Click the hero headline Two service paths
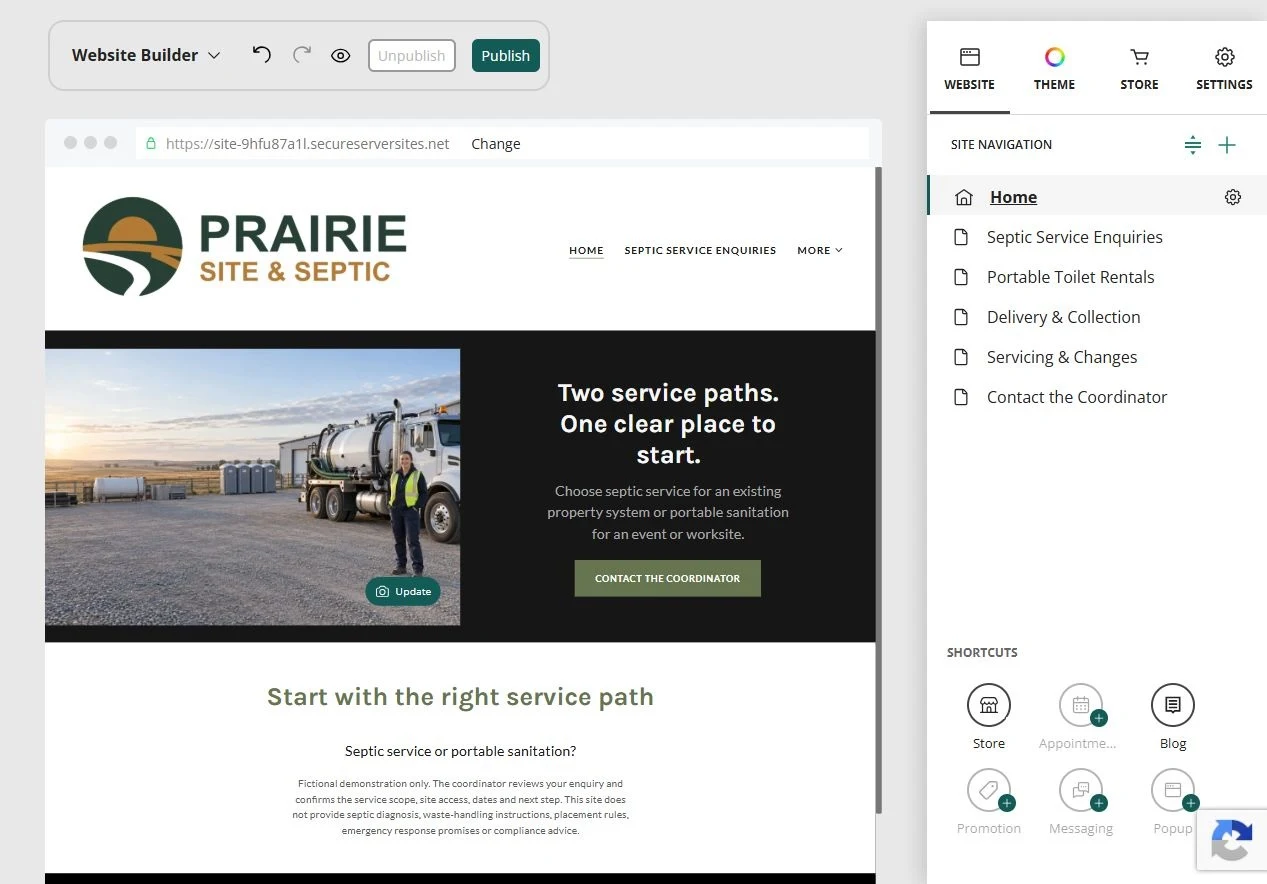This screenshot has height=884, width=1267. click(x=668, y=423)
